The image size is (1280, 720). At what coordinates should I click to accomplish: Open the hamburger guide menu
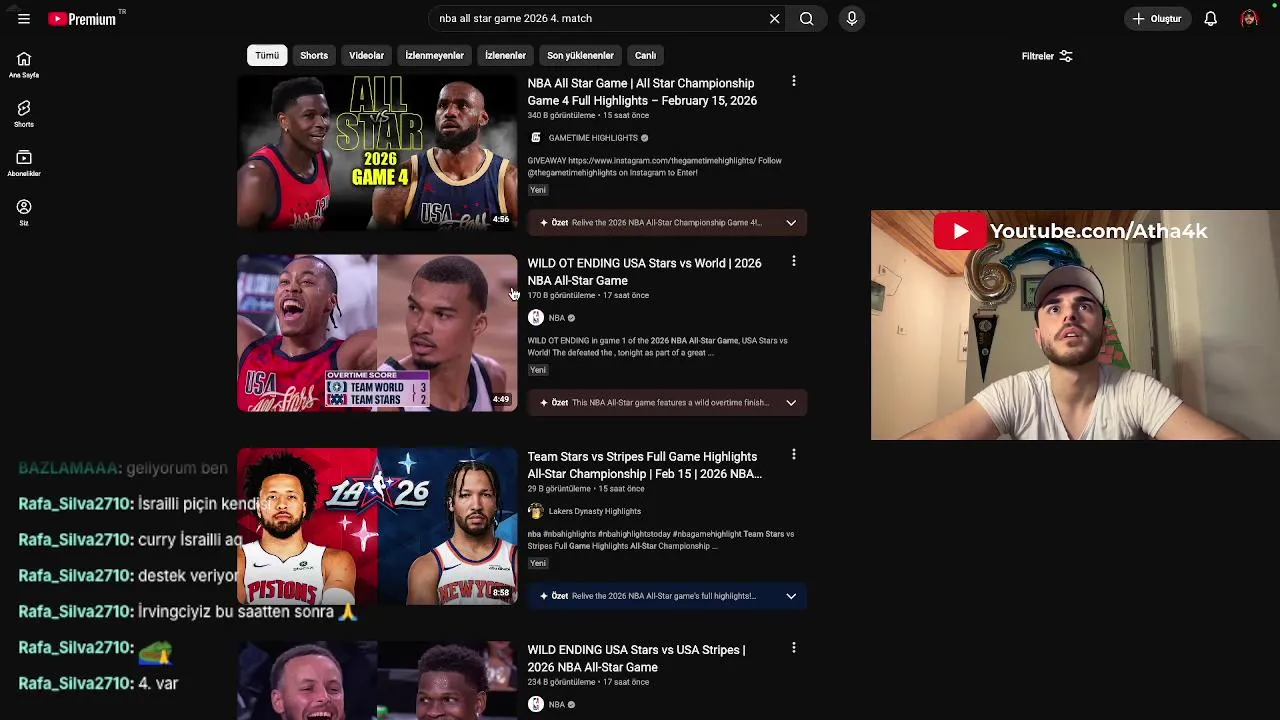click(x=24, y=18)
